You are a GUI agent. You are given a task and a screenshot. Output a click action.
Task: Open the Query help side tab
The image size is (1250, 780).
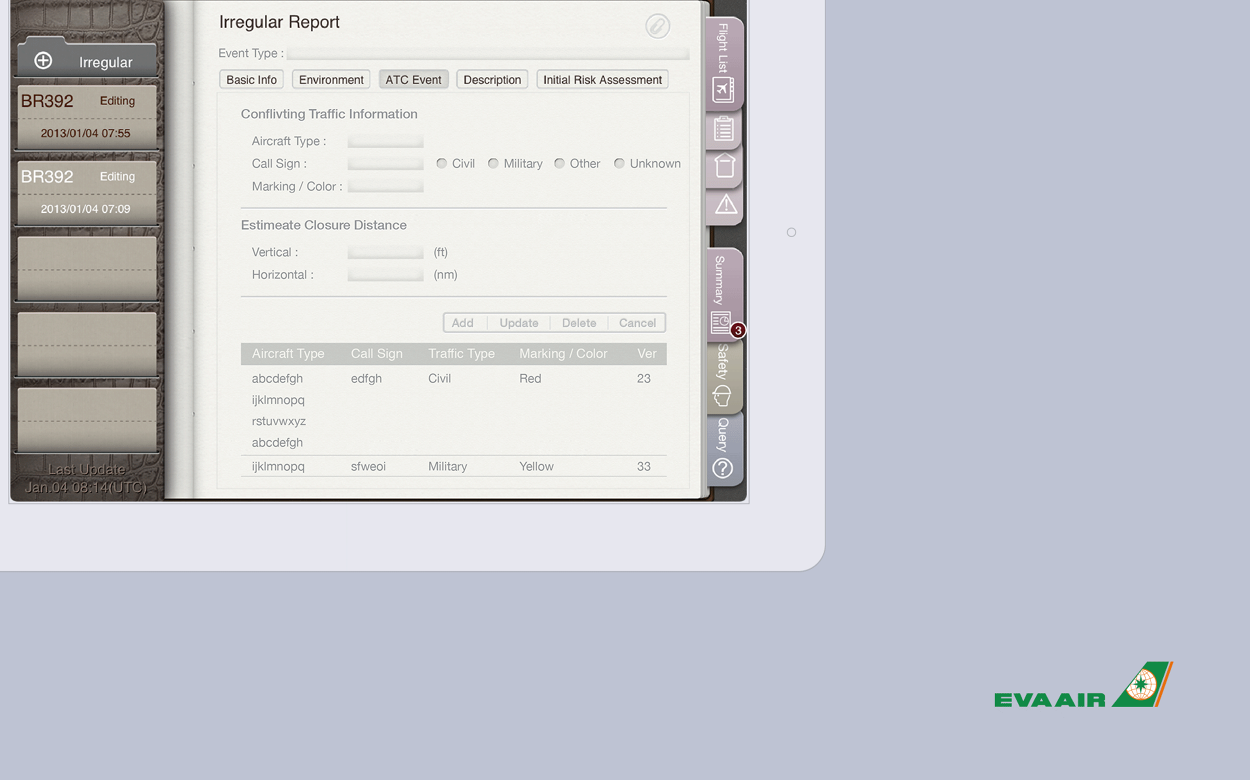[723, 450]
